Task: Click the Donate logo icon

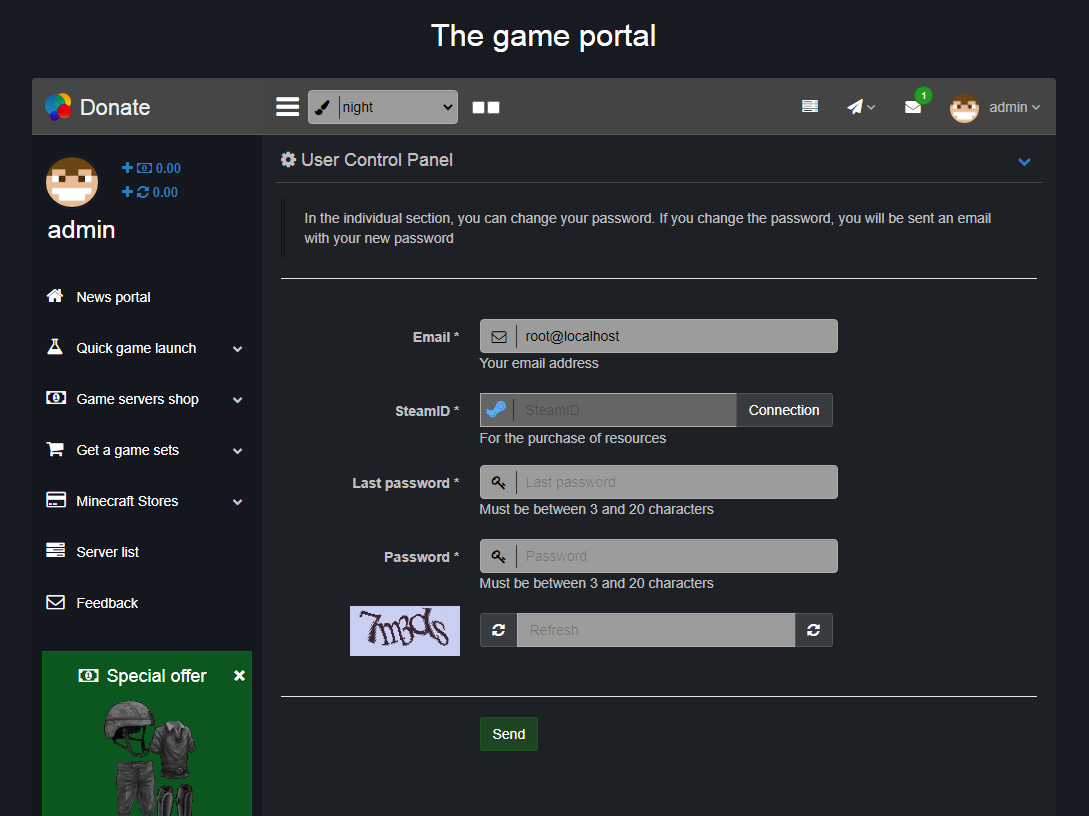Action: coord(58,107)
